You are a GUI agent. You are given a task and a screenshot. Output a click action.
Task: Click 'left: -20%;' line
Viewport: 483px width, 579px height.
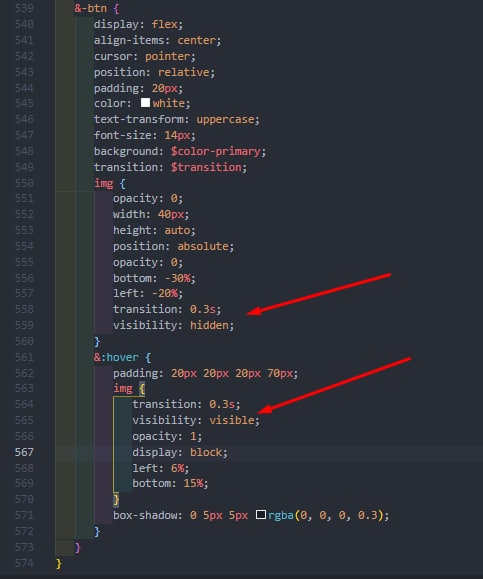148,294
